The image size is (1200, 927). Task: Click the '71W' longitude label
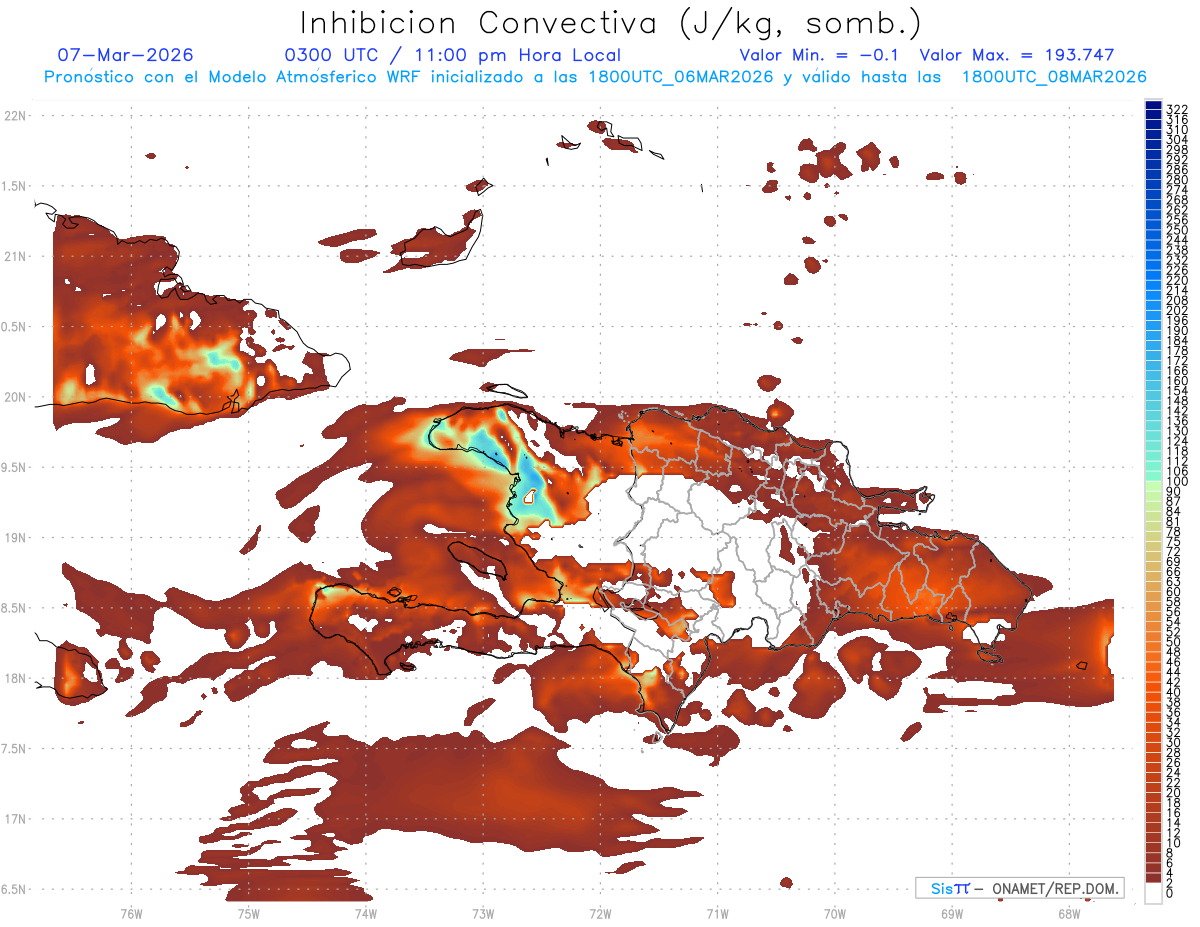pyautogui.click(x=717, y=913)
